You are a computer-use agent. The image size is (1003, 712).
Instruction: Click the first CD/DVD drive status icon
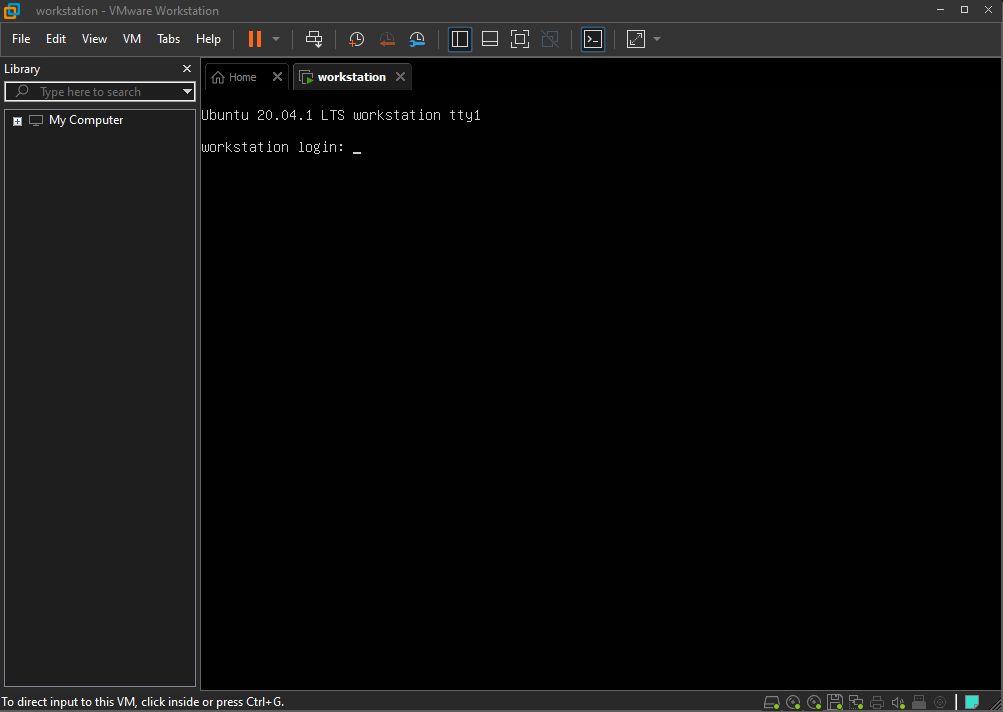pyautogui.click(x=793, y=702)
